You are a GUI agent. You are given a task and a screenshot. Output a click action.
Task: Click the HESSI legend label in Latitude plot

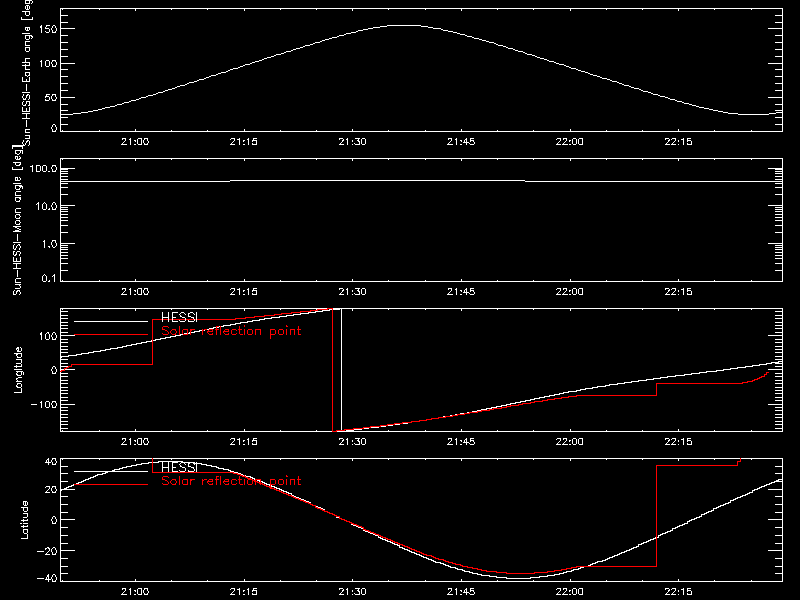[179, 468]
